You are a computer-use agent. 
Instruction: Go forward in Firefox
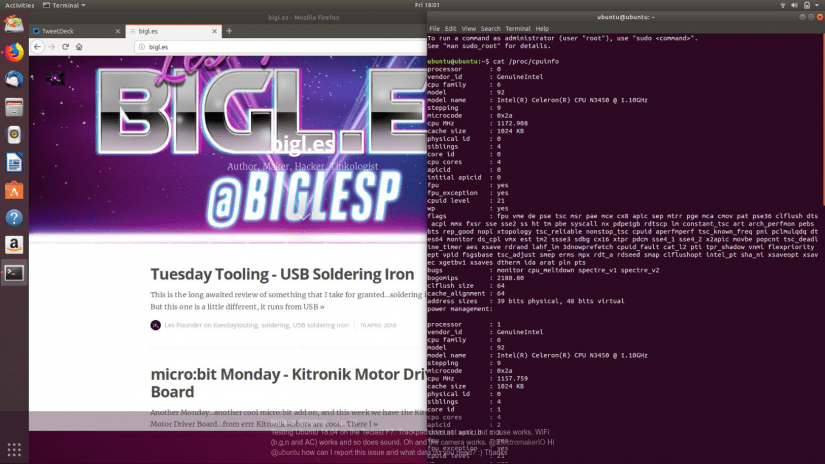click(x=52, y=47)
